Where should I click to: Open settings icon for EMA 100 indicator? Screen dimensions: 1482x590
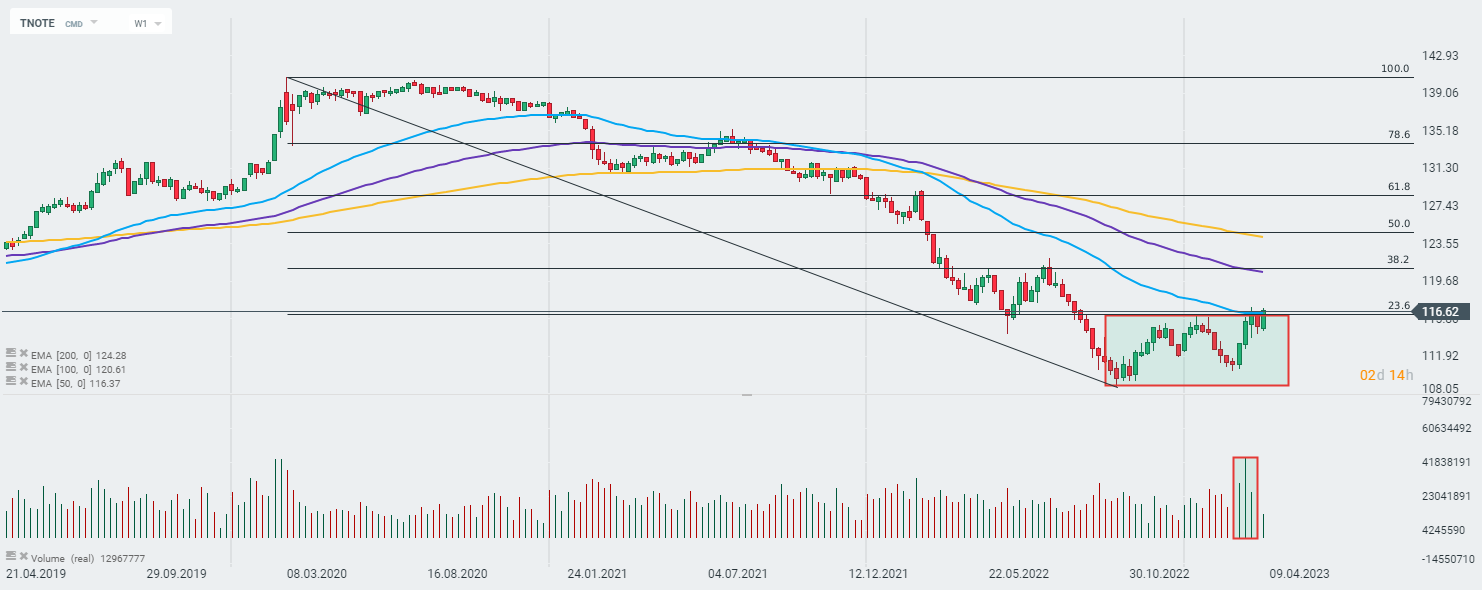point(10,368)
